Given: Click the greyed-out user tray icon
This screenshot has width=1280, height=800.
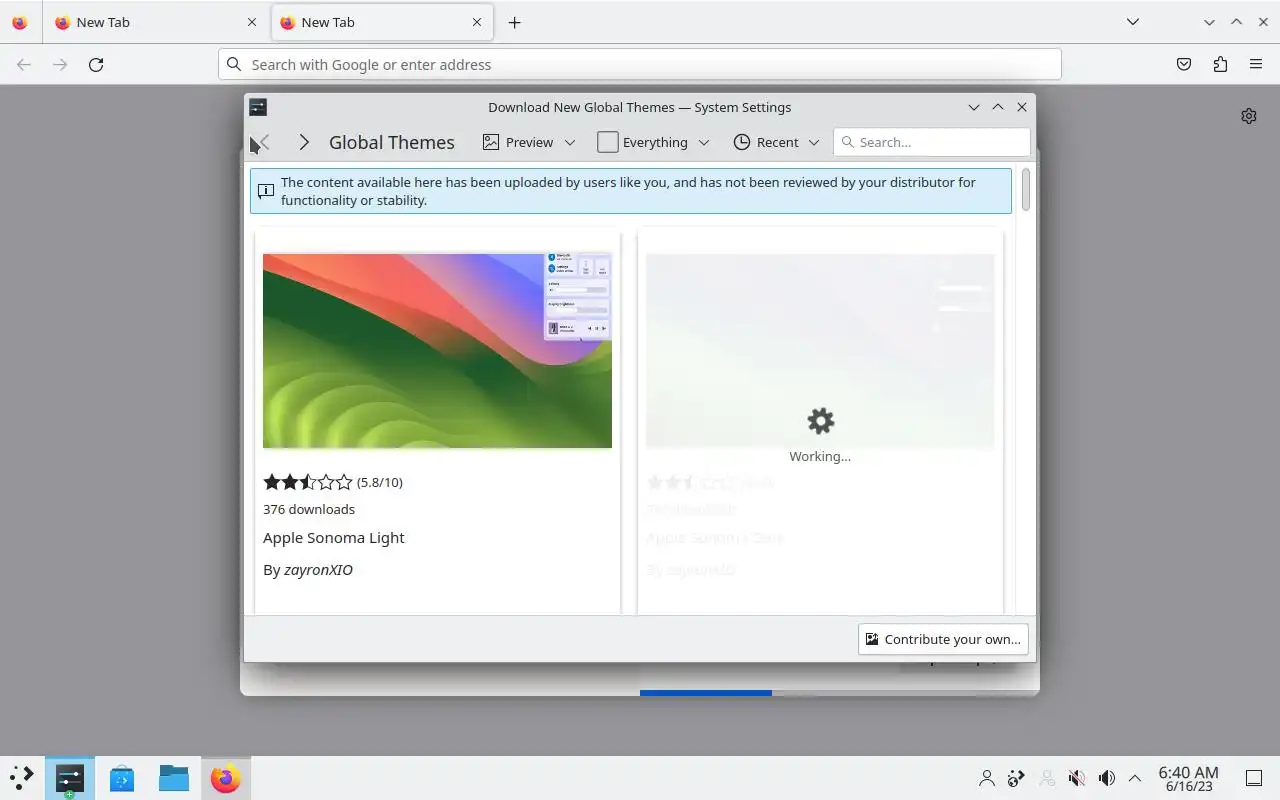Looking at the screenshot, I should pos(1047,778).
